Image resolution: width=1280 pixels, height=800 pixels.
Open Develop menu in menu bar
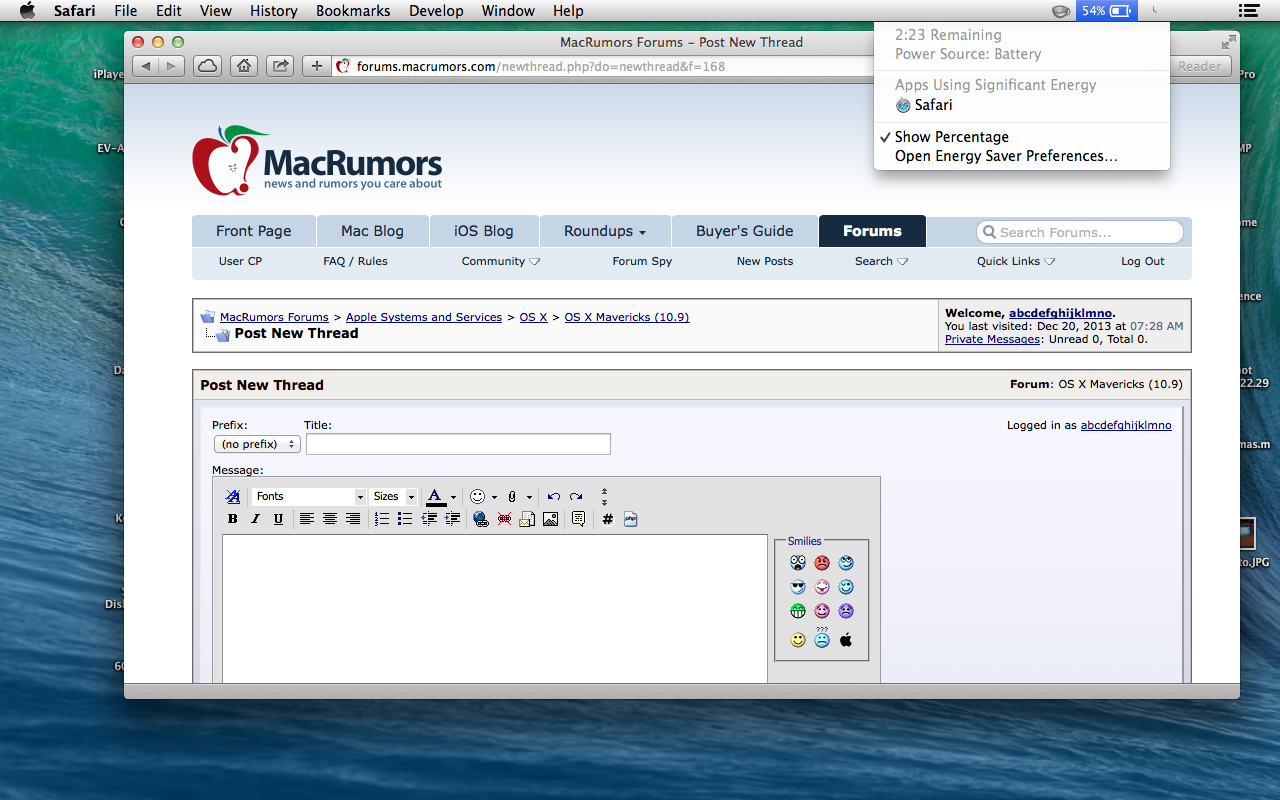click(x=437, y=11)
